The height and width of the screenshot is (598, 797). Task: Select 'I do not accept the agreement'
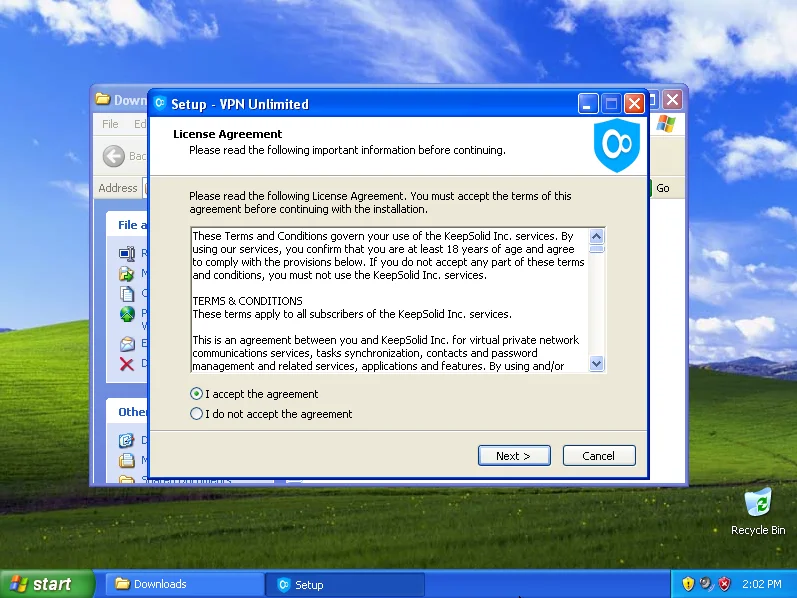click(x=197, y=414)
